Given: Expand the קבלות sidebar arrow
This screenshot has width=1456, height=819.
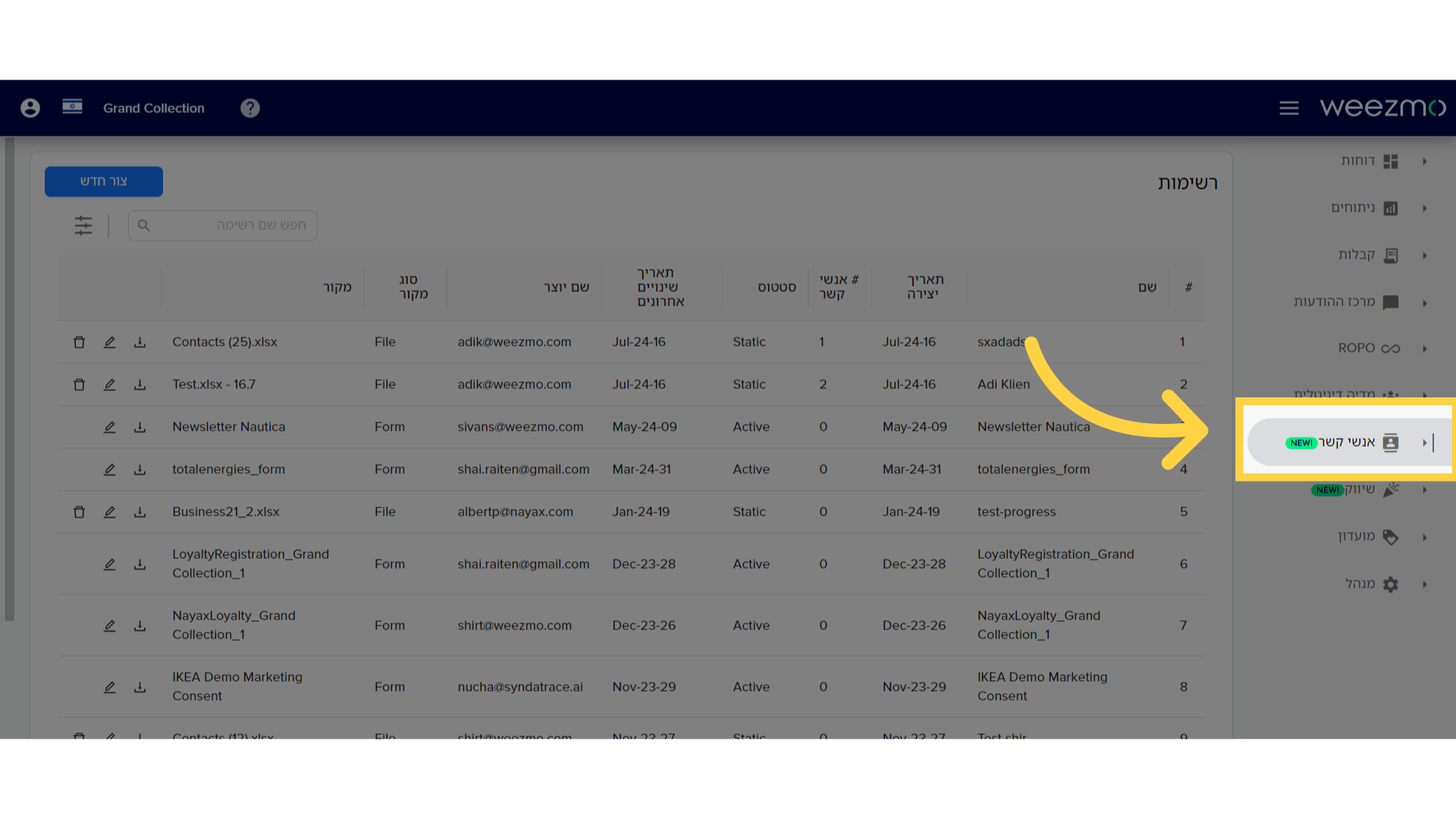Looking at the screenshot, I should click(1425, 256).
